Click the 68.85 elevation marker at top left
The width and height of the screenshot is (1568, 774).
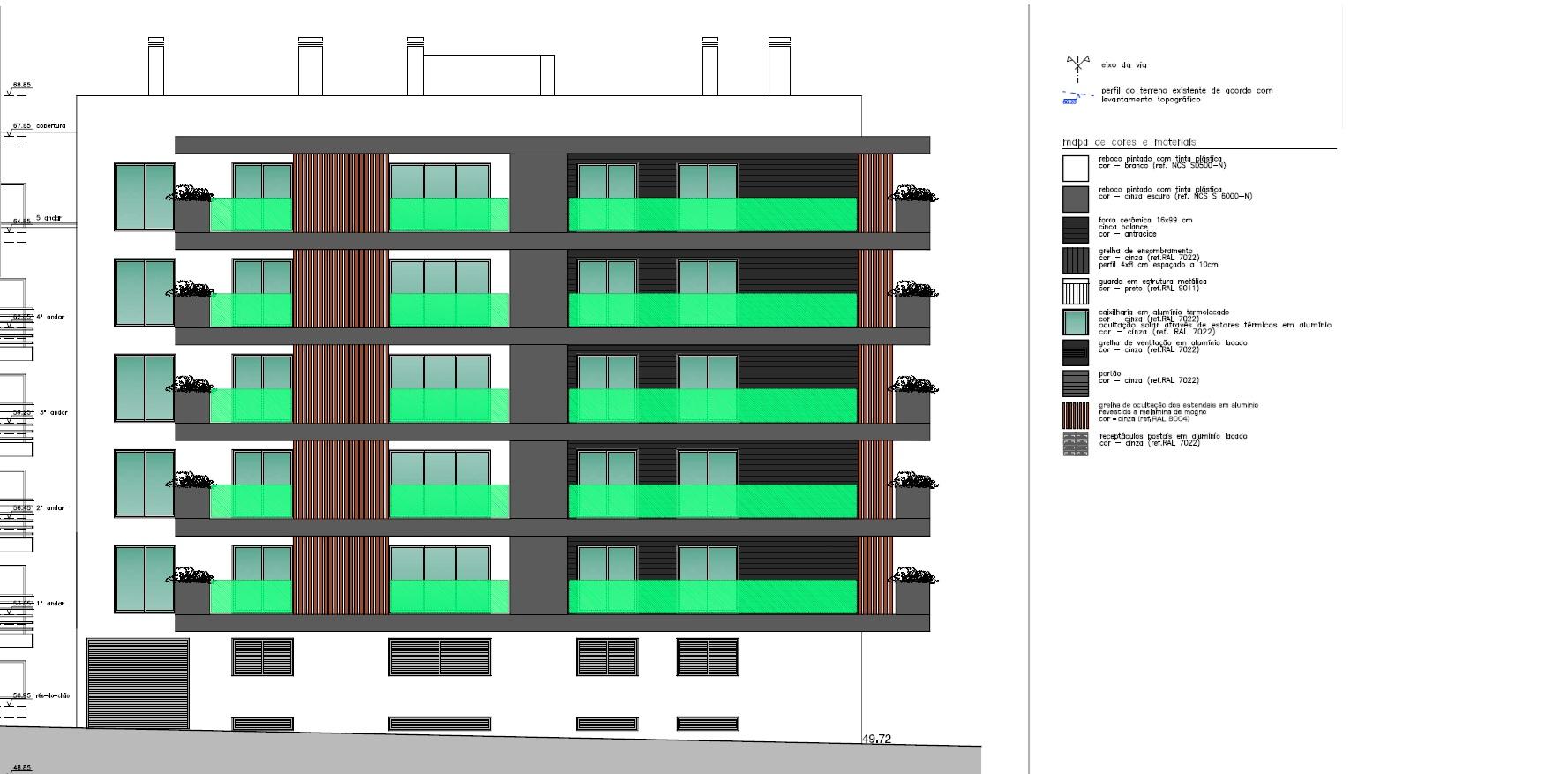pyautogui.click(x=21, y=86)
